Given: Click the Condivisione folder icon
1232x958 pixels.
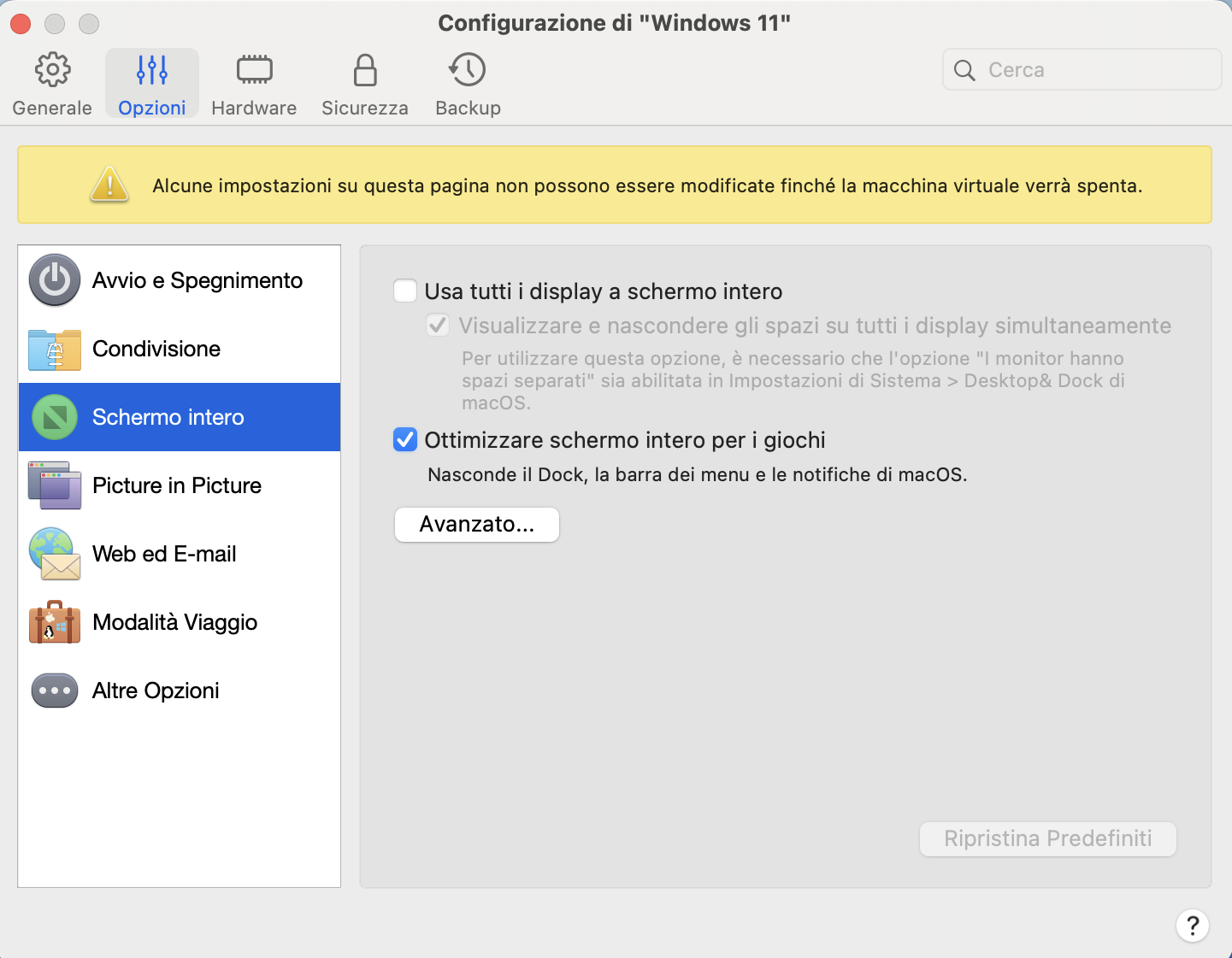Looking at the screenshot, I should tap(55, 349).
